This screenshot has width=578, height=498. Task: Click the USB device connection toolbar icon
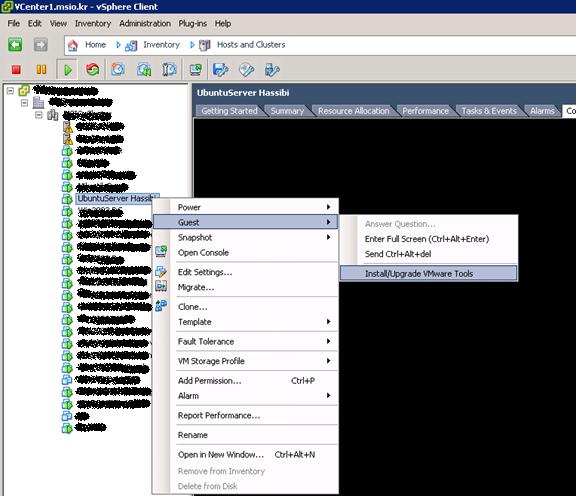click(x=272, y=69)
